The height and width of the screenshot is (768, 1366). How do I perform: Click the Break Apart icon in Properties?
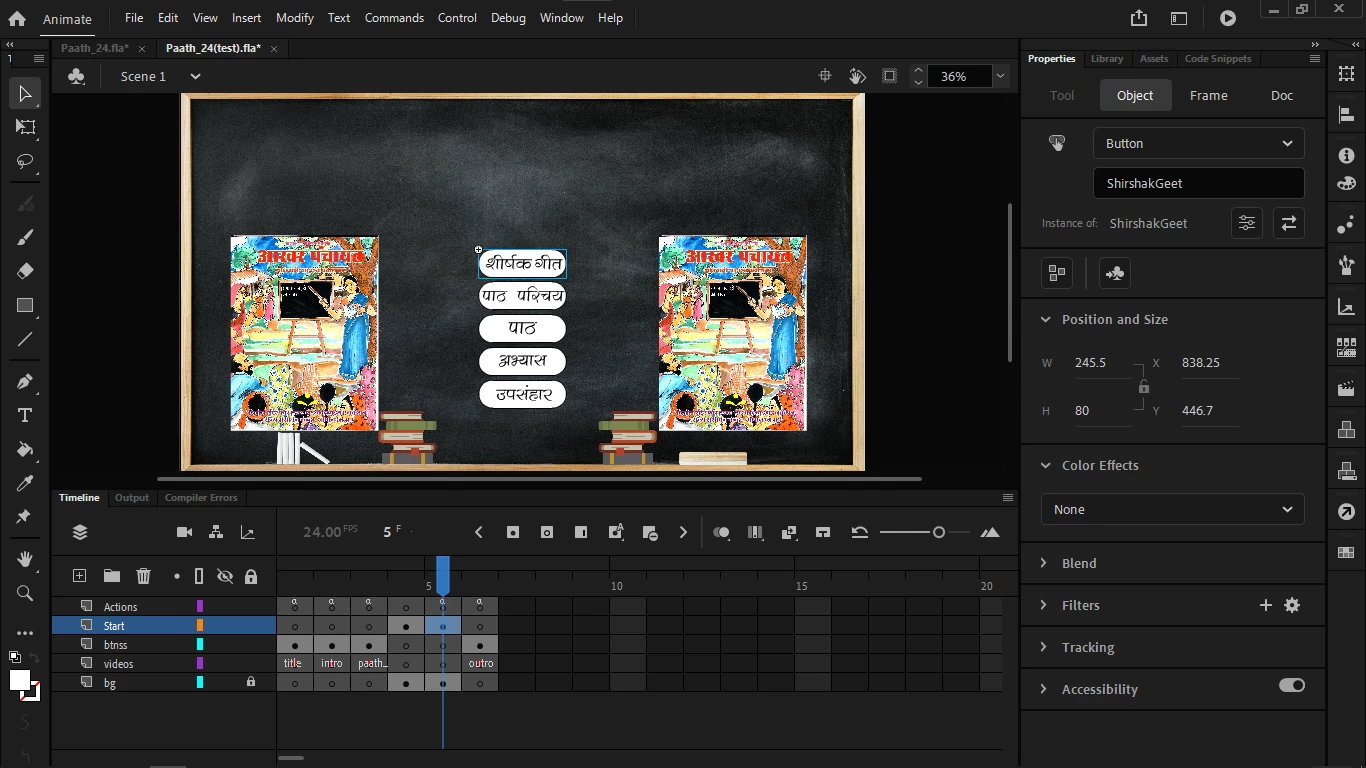tap(1057, 273)
